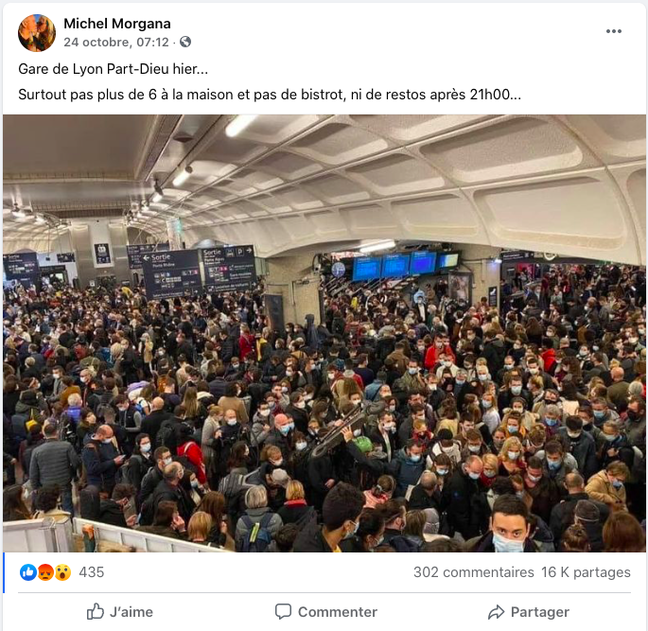Screen dimensions: 648x631
Task: Open the post timestamp 24 octobre, 07:12
Action: (116, 42)
